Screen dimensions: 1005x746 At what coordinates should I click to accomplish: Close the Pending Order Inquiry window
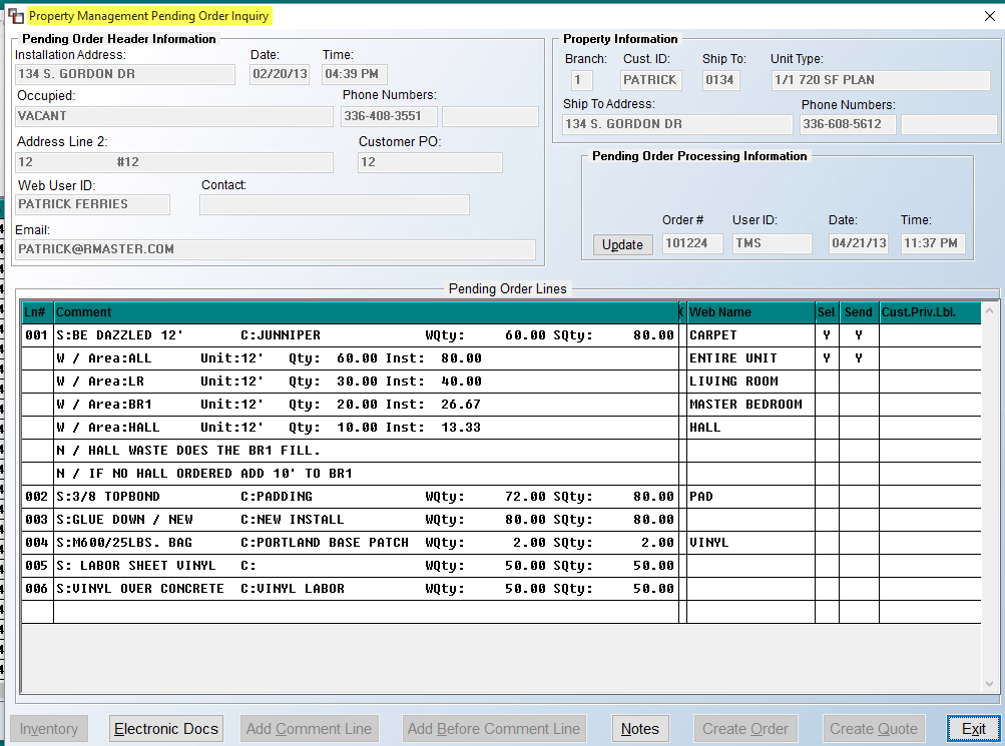click(x=989, y=16)
